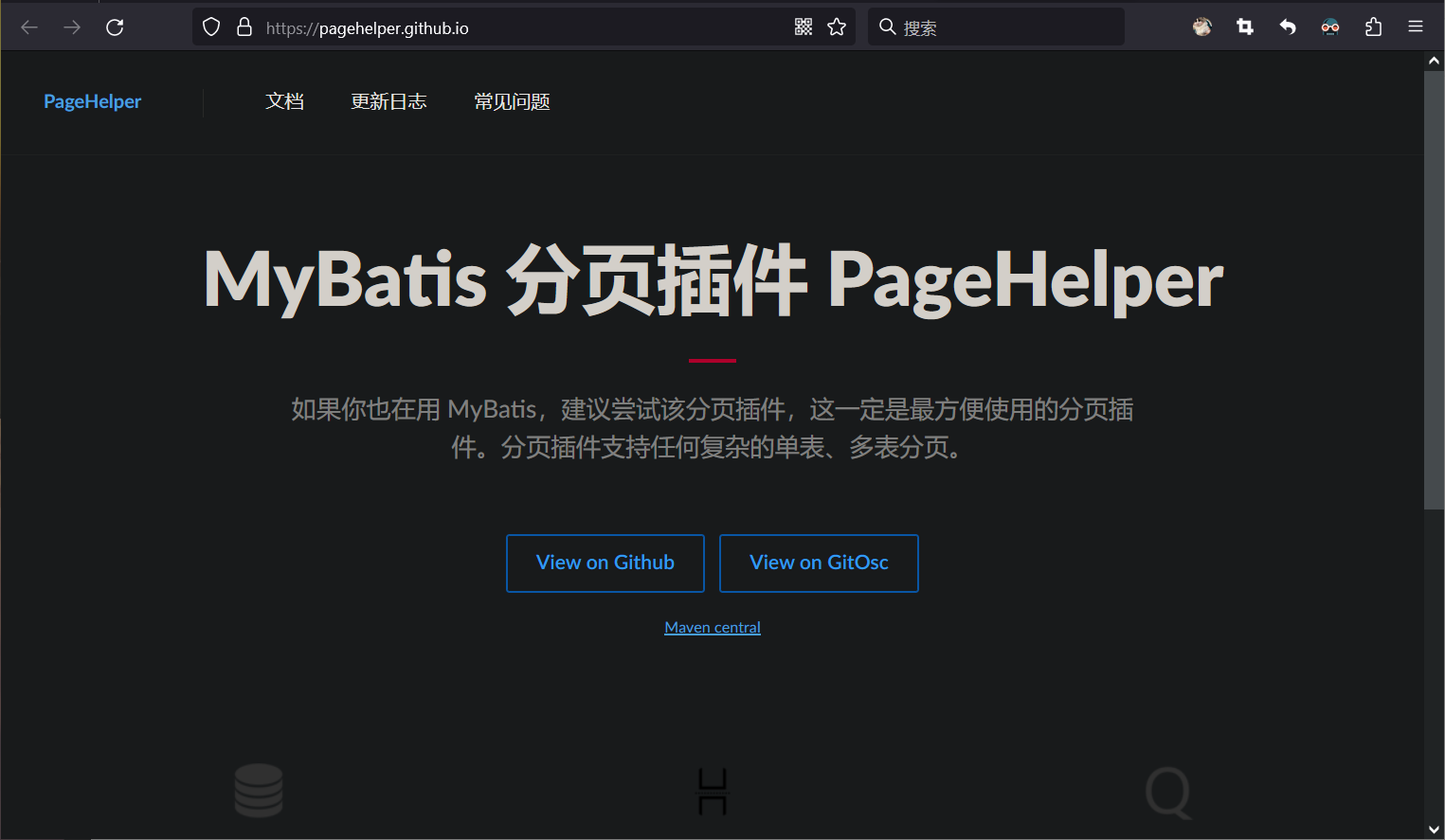
Task: Click the PageHelper logo link
Action: tap(92, 101)
